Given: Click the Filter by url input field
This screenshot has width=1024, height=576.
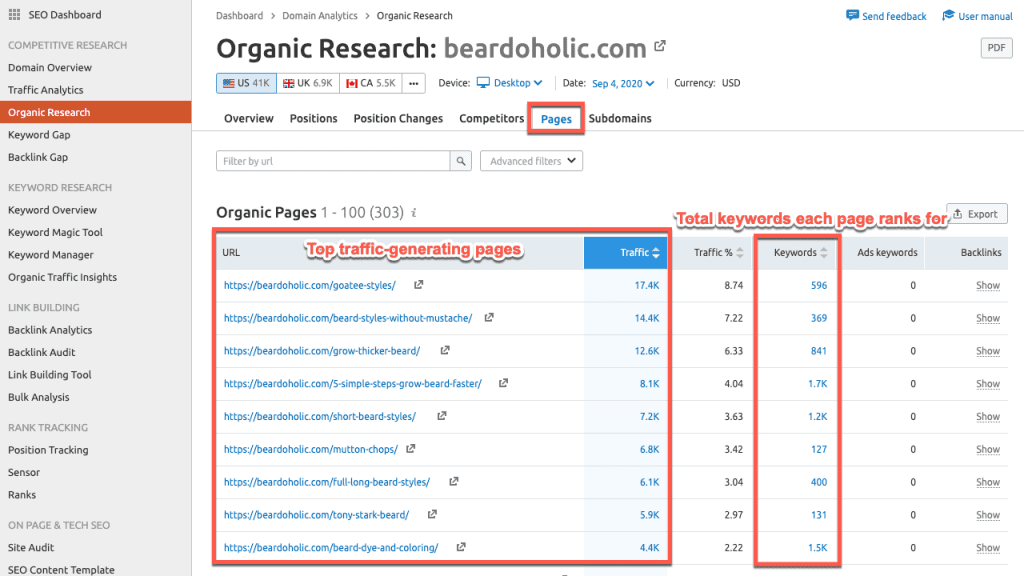Looking at the screenshot, I should click(x=333, y=161).
